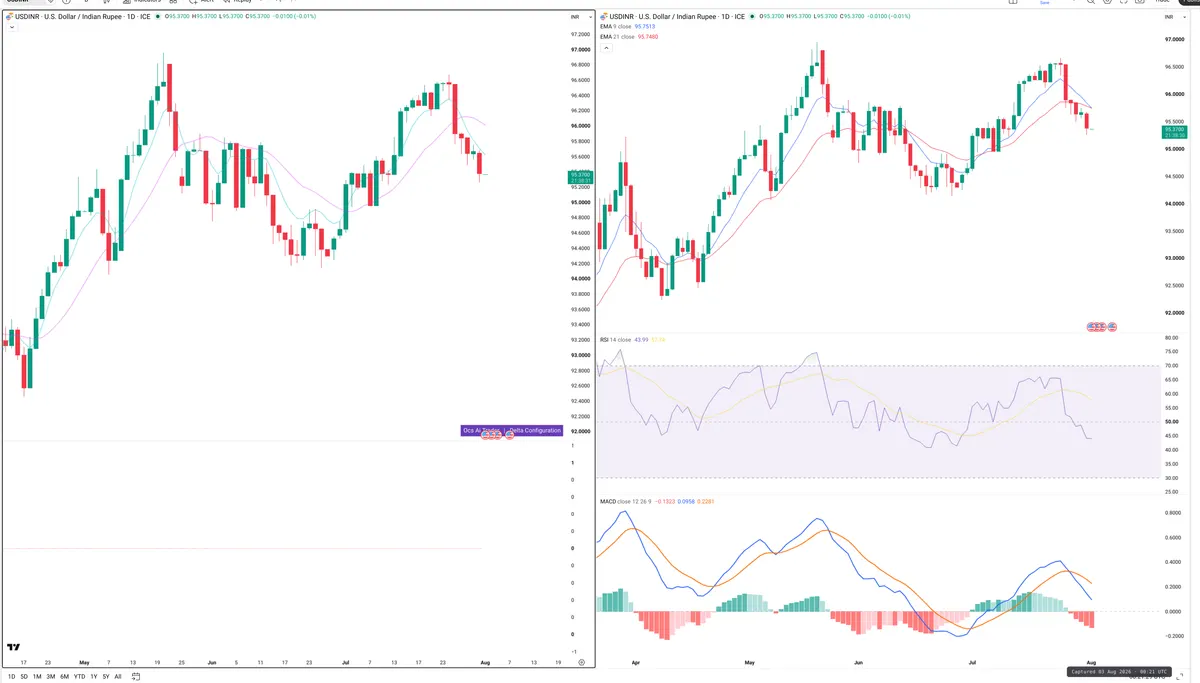Click the EMA 9 value 95.7513
Image resolution: width=1200 pixels, height=683 pixels.
[645, 26]
